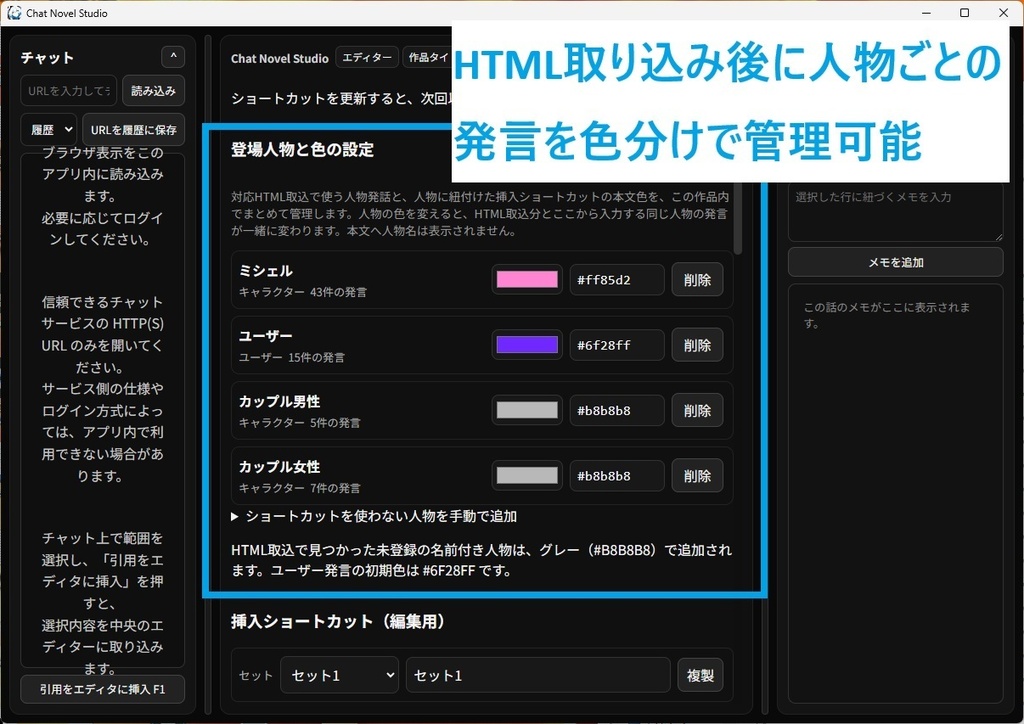Click the memo textarea for selected row
This screenshot has height=724, width=1024.
pos(895,213)
